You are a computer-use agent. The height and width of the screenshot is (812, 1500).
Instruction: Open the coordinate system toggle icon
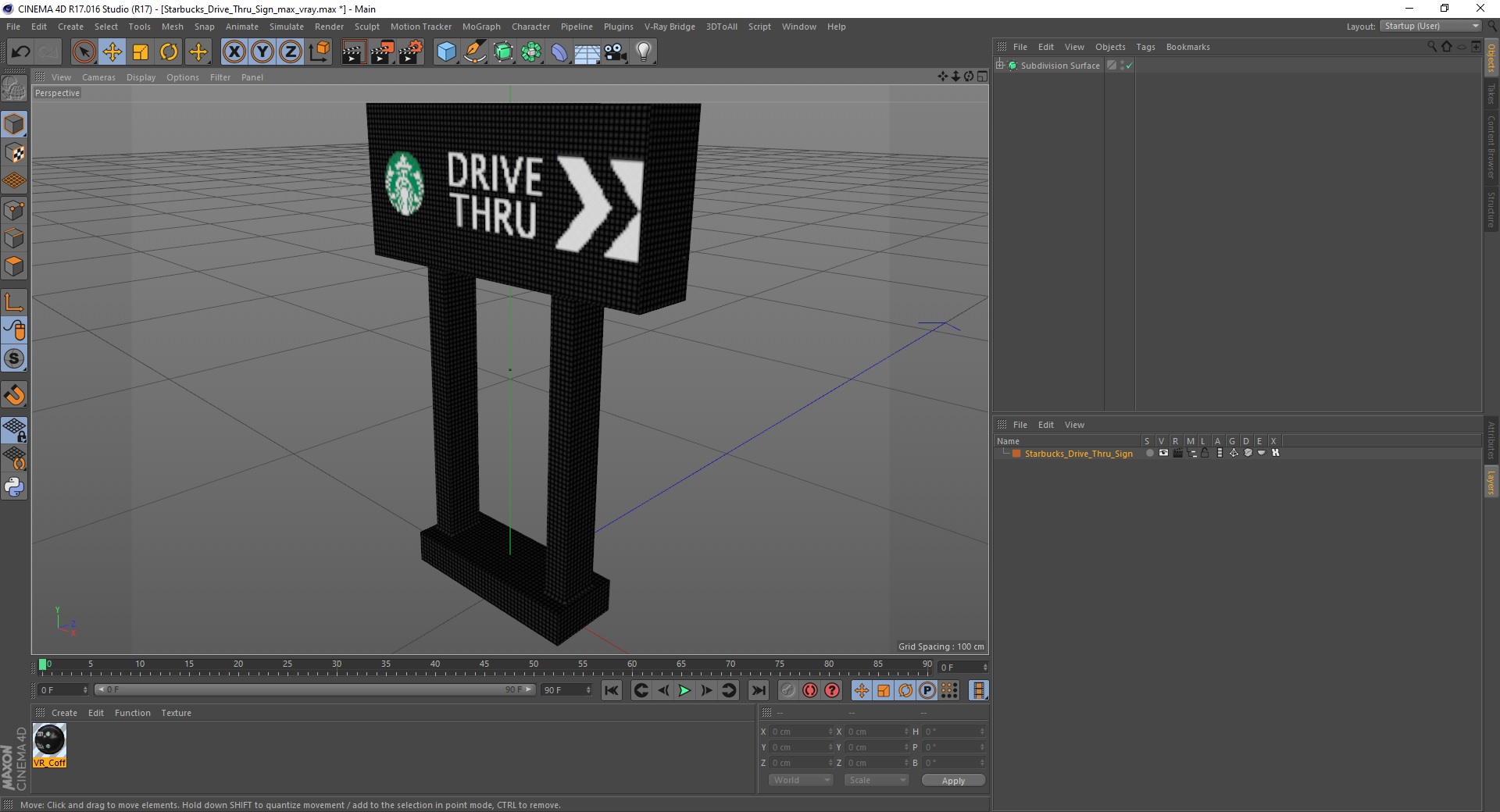pyautogui.click(x=319, y=52)
